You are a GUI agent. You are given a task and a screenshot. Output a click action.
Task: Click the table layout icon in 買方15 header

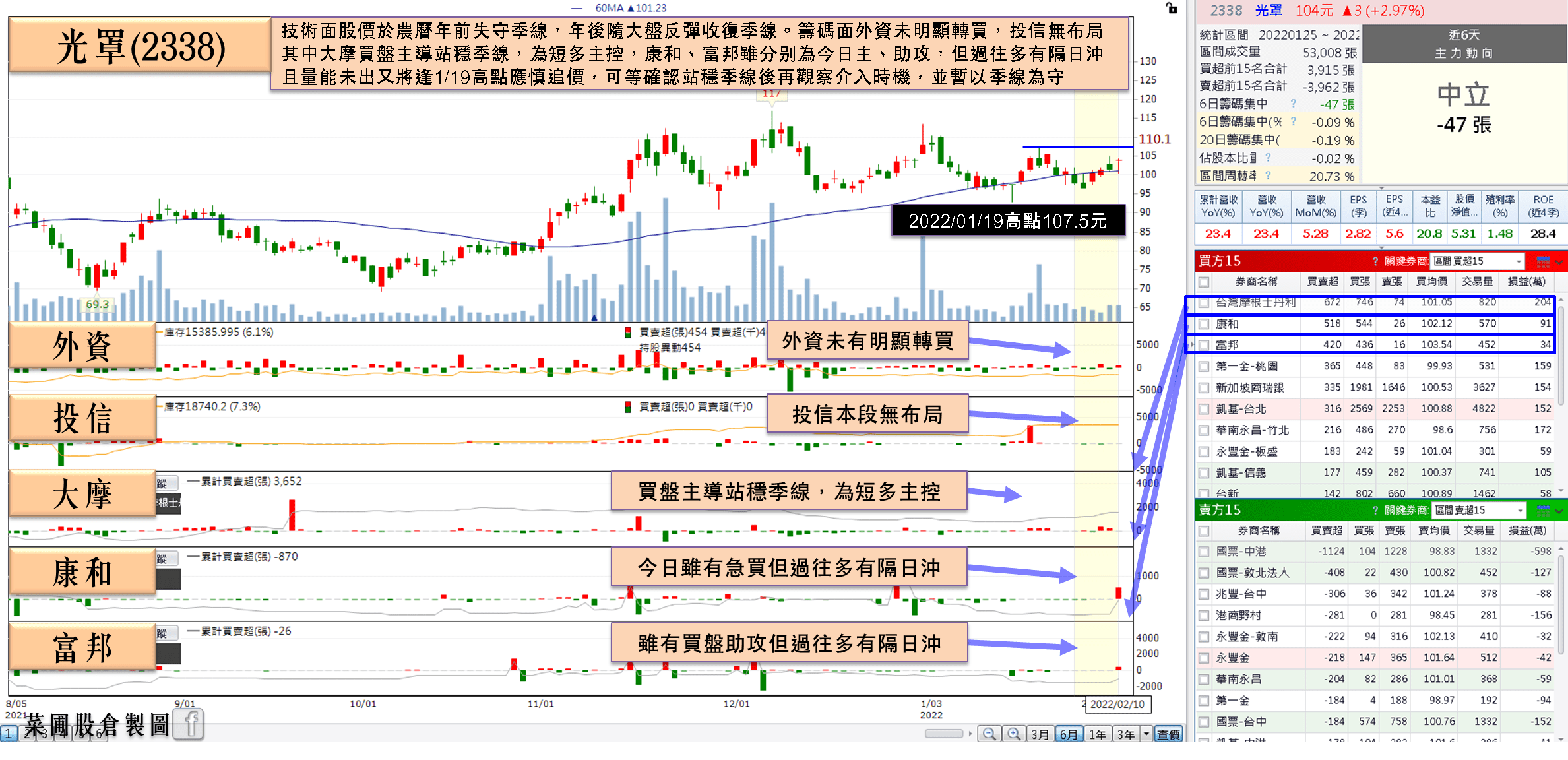tap(1543, 261)
